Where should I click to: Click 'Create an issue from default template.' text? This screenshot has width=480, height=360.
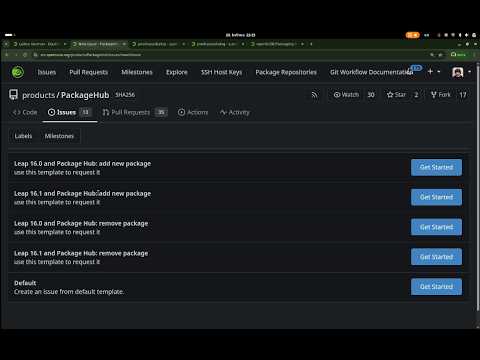[69, 292]
